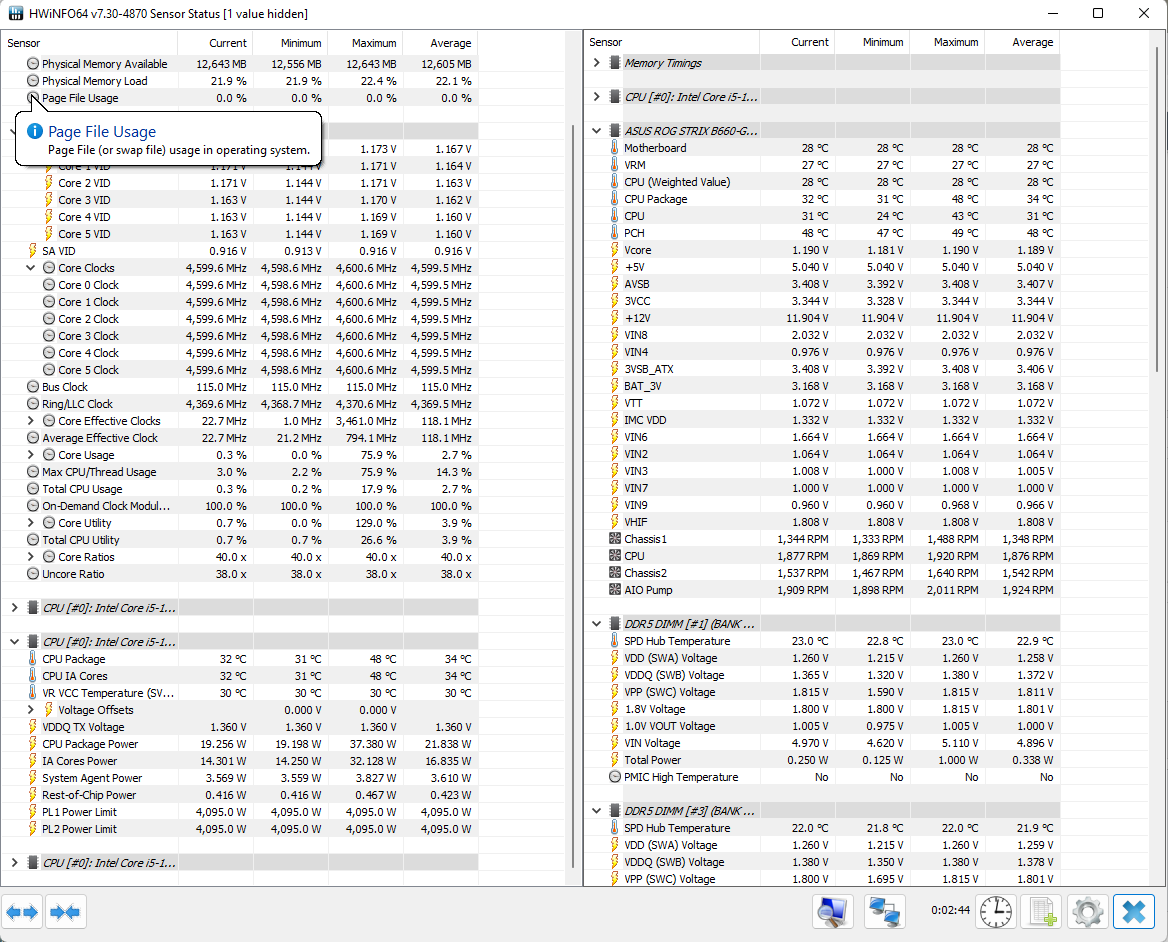
Task: Open sensor settings via the gear icon
Action: click(x=1088, y=911)
